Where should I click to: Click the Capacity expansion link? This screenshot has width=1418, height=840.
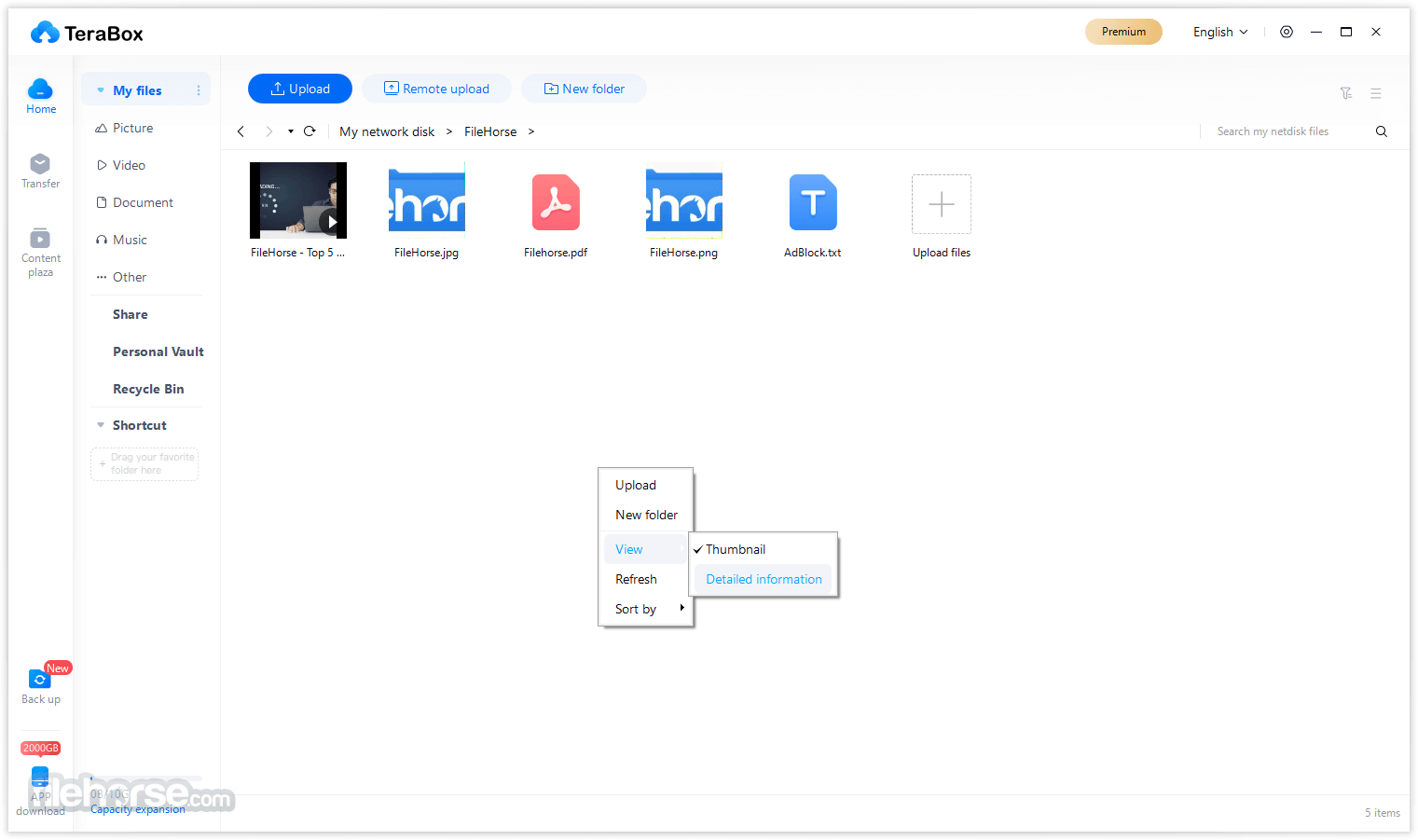(138, 809)
